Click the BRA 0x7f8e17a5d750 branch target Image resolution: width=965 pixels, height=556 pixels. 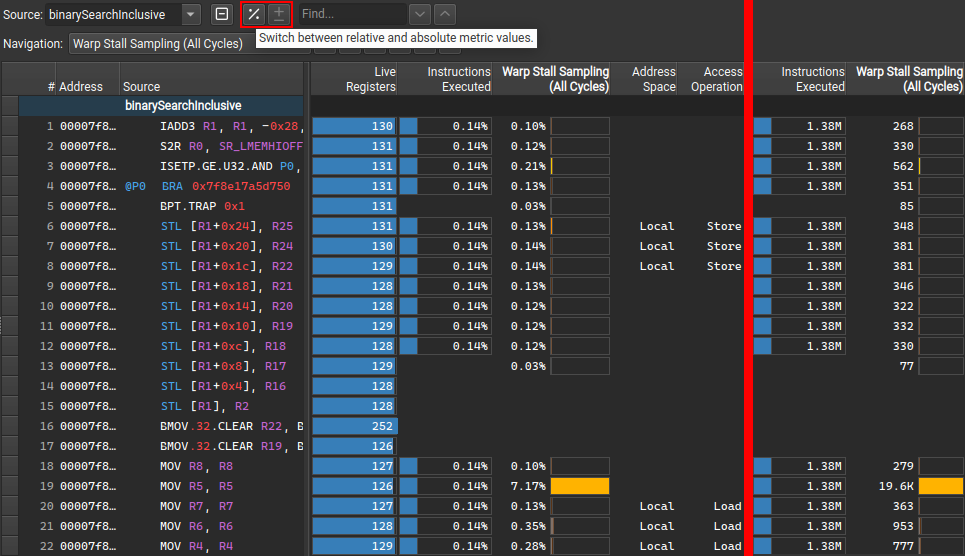tap(240, 186)
